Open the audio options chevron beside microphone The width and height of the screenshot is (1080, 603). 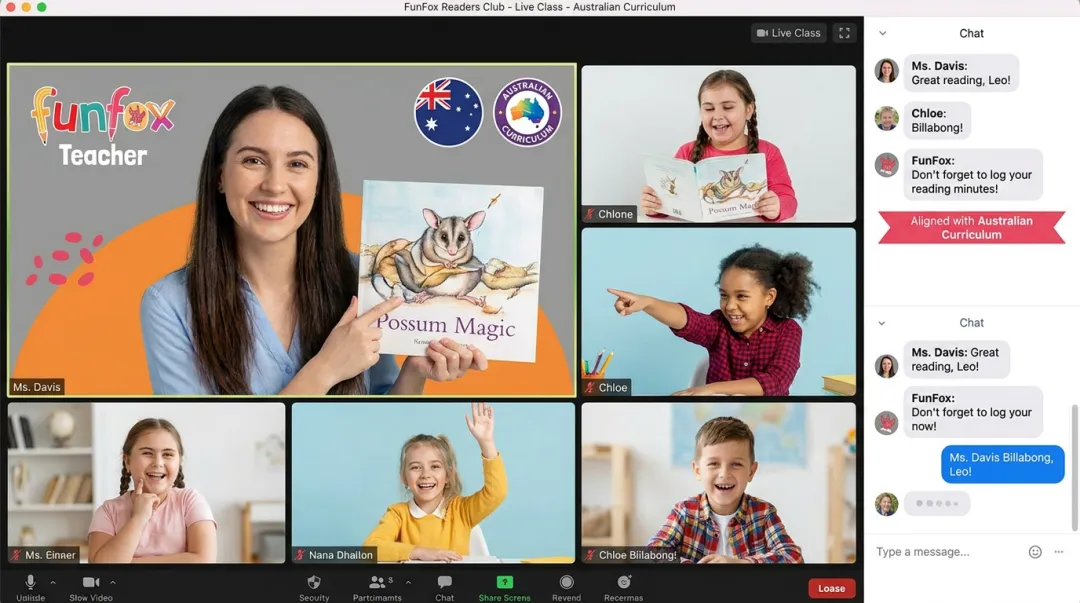[x=53, y=583]
